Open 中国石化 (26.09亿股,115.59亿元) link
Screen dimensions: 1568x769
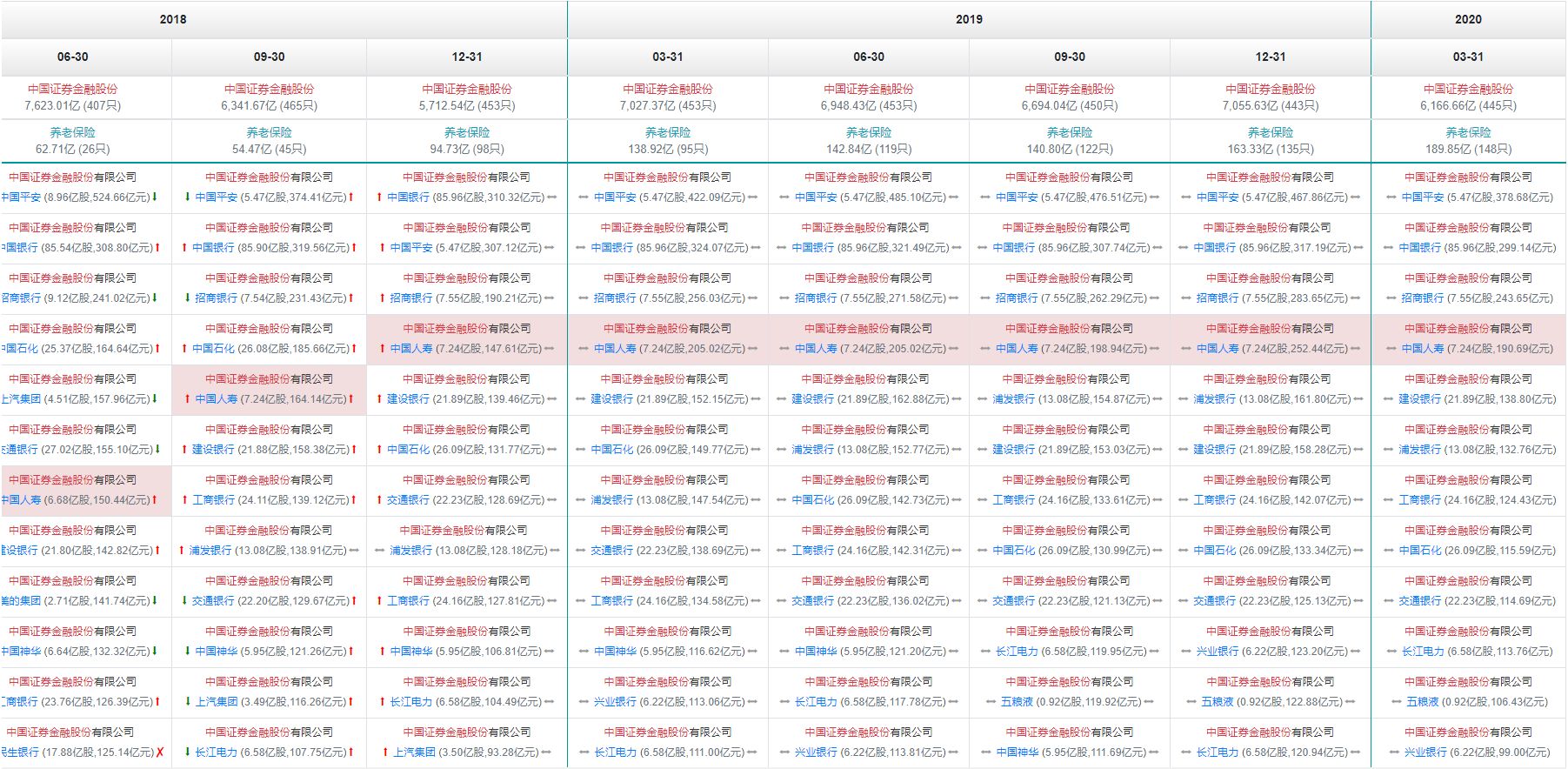tap(1420, 551)
